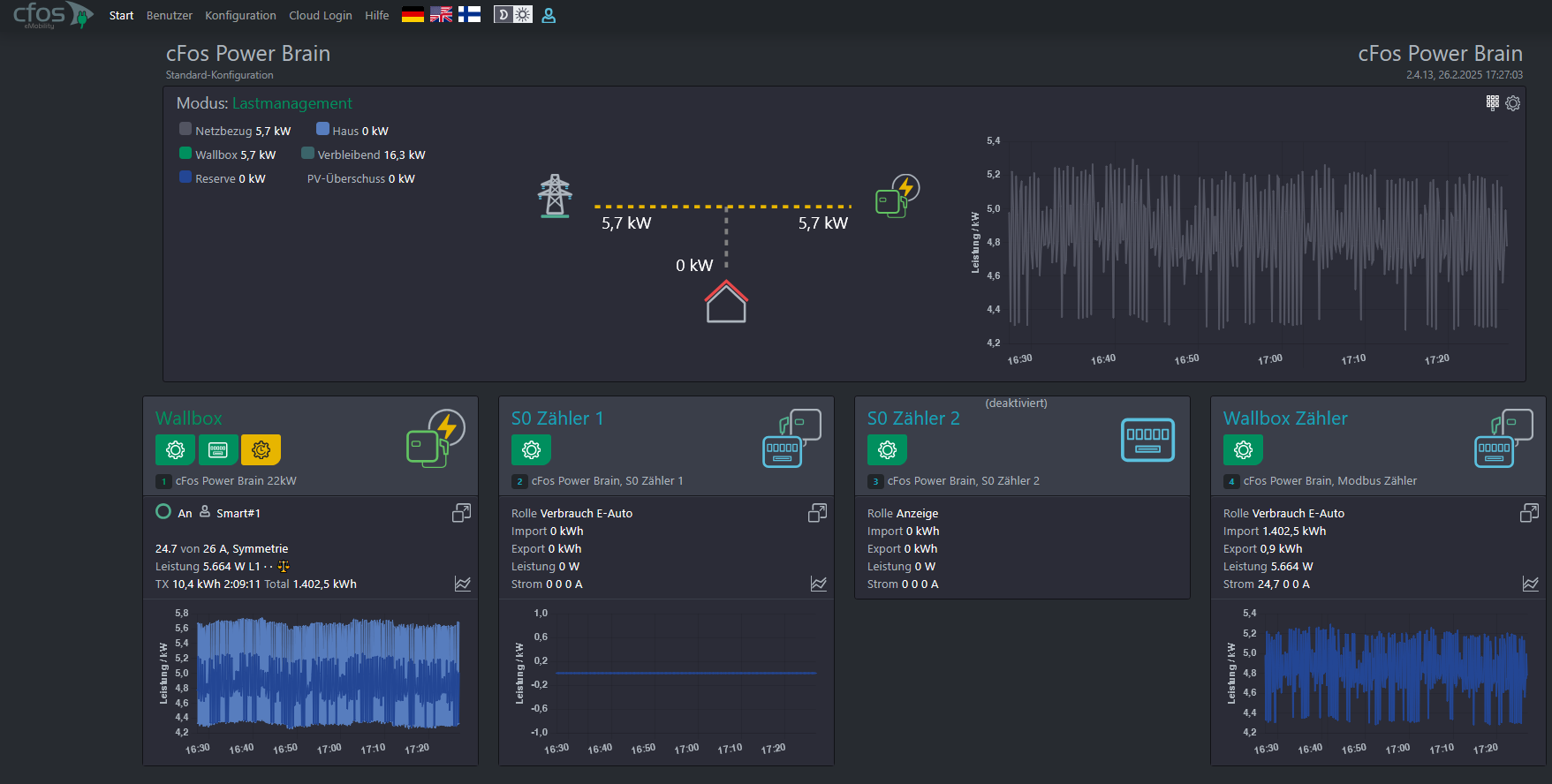1552x784 pixels.
Task: Click 'Import 1.402,5 kWh' value
Action: pyautogui.click(x=1274, y=531)
